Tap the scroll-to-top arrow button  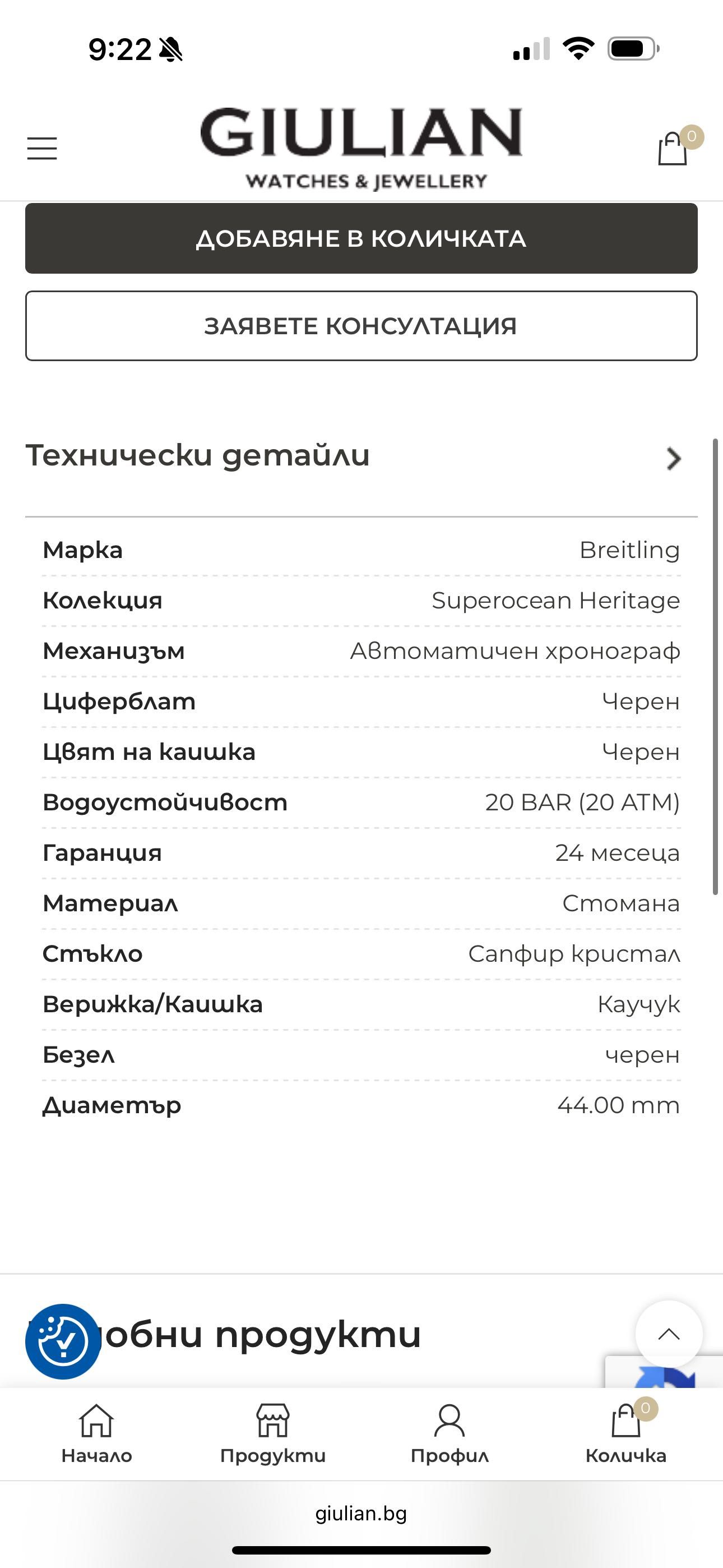(x=669, y=1334)
